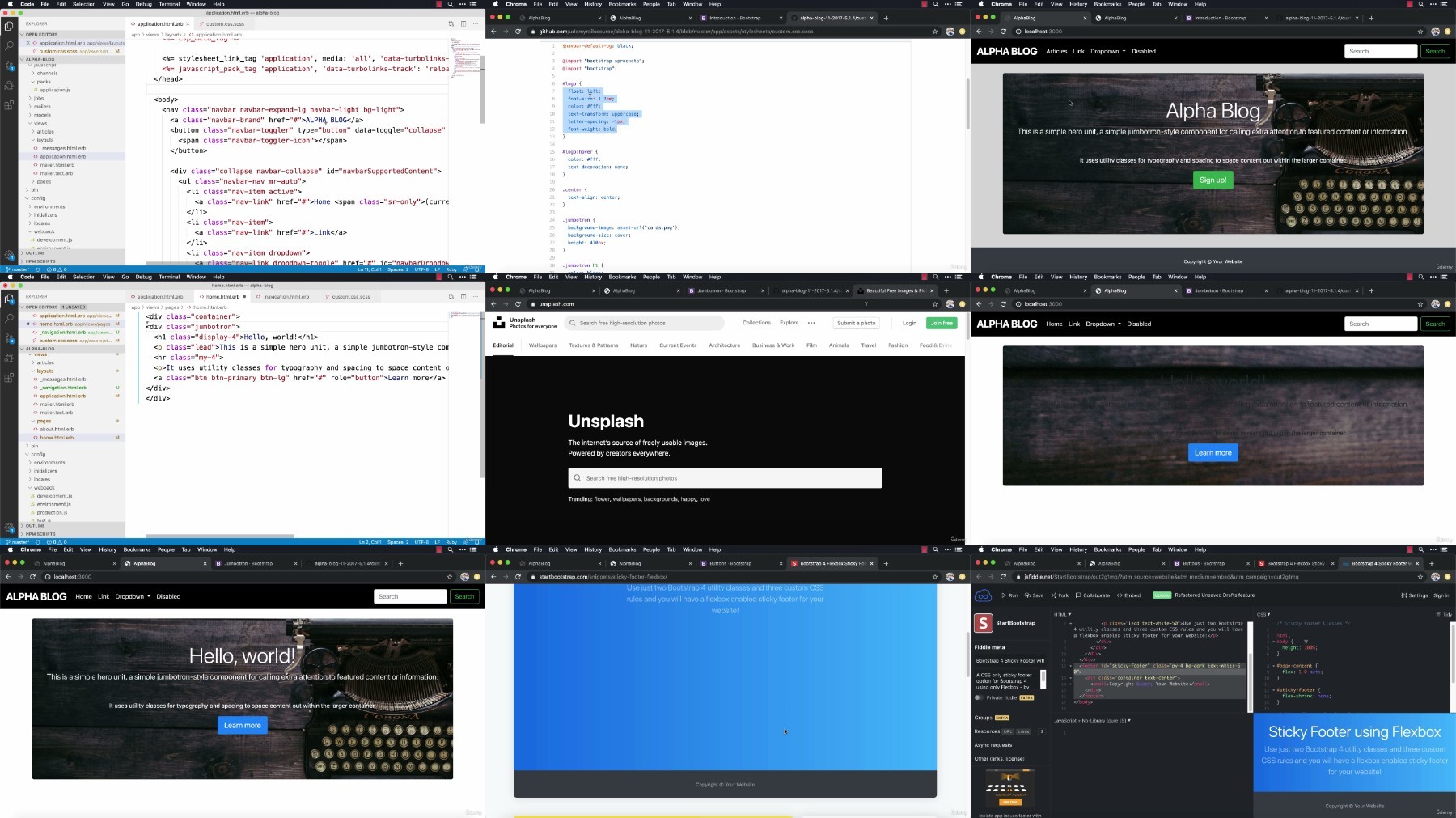The width and height of the screenshot is (1456, 818).
Task: Click Embed in the JSFiddle toolbar
Action: 1128,595
